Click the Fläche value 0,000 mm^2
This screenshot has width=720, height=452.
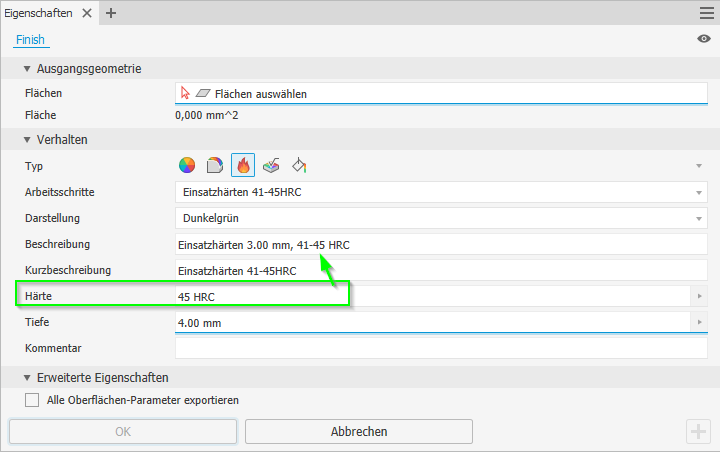[x=207, y=115]
